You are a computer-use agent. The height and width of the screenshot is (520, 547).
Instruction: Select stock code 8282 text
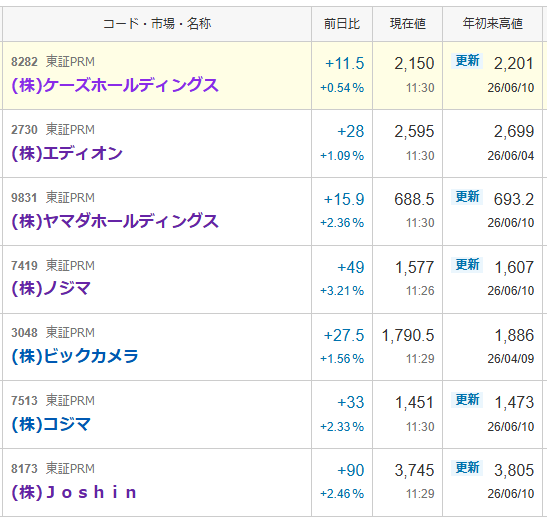coord(24,62)
